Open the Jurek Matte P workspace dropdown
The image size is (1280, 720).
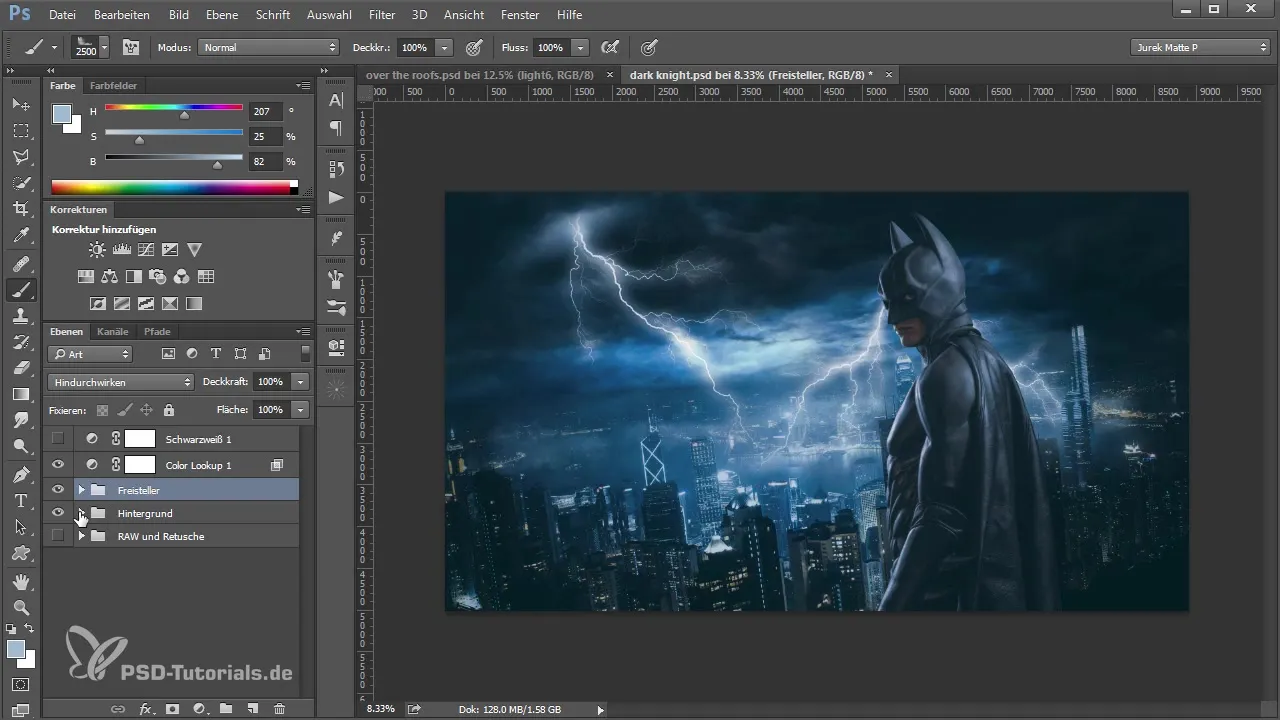coord(1200,47)
